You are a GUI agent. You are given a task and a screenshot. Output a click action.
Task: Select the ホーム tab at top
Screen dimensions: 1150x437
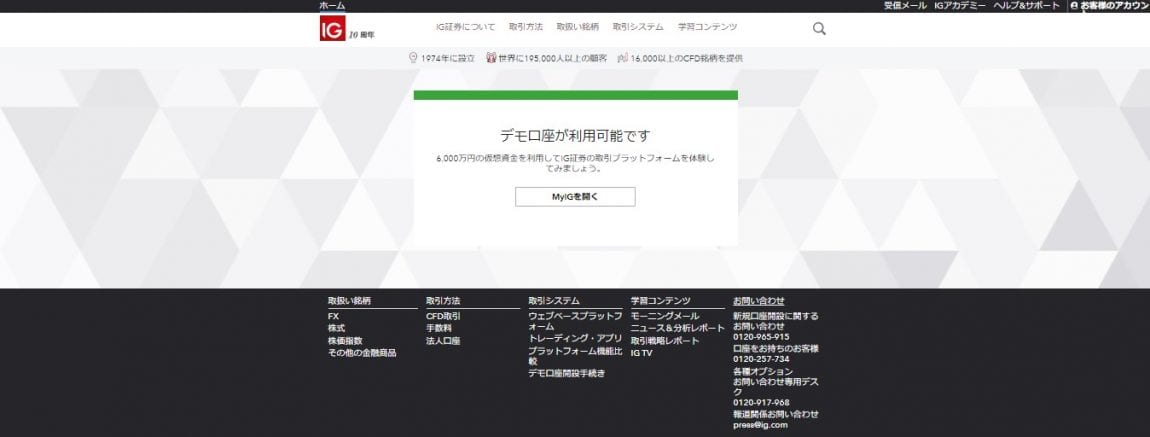(332, 6)
